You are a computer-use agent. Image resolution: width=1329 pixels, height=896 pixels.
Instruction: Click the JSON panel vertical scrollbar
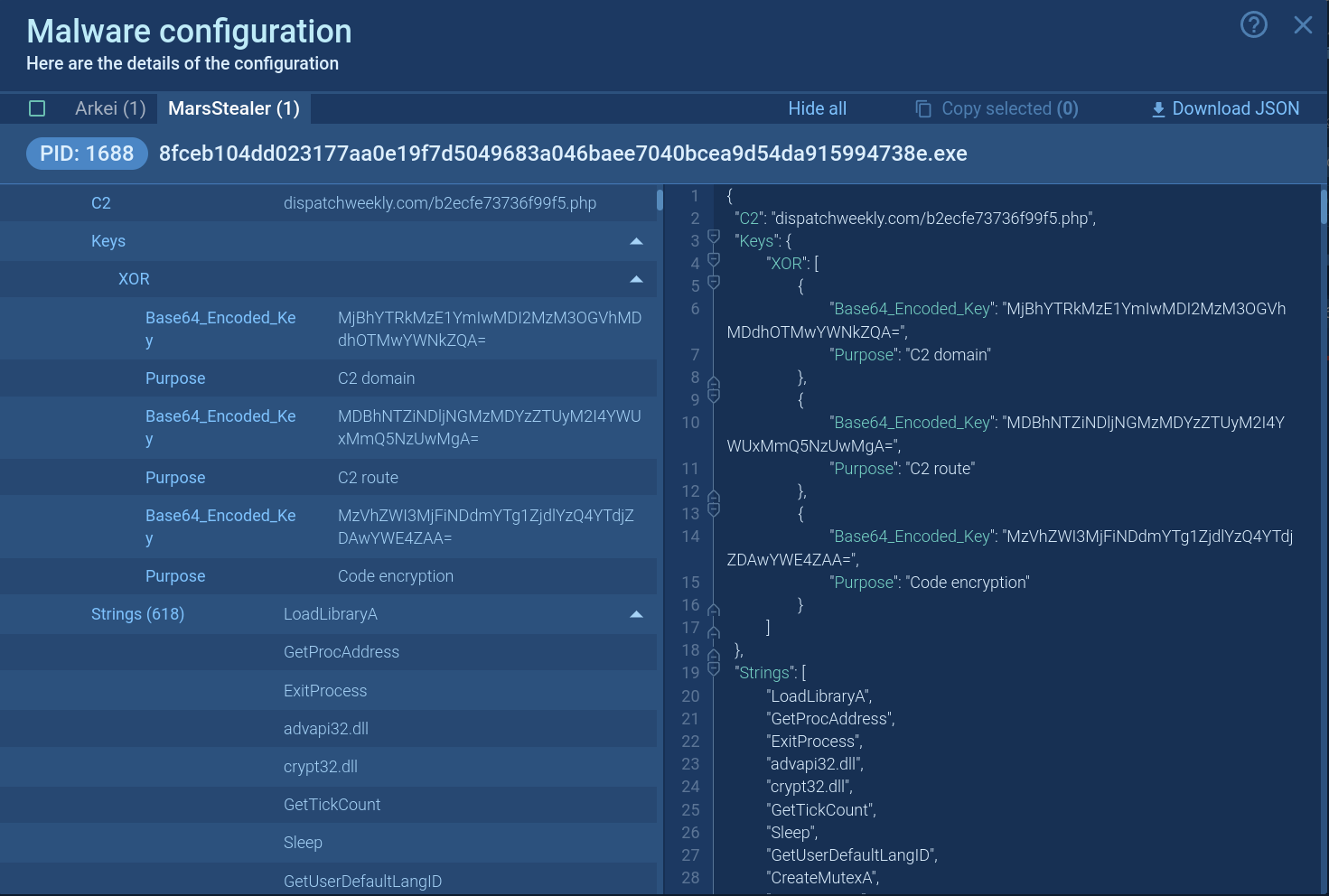click(1324, 206)
